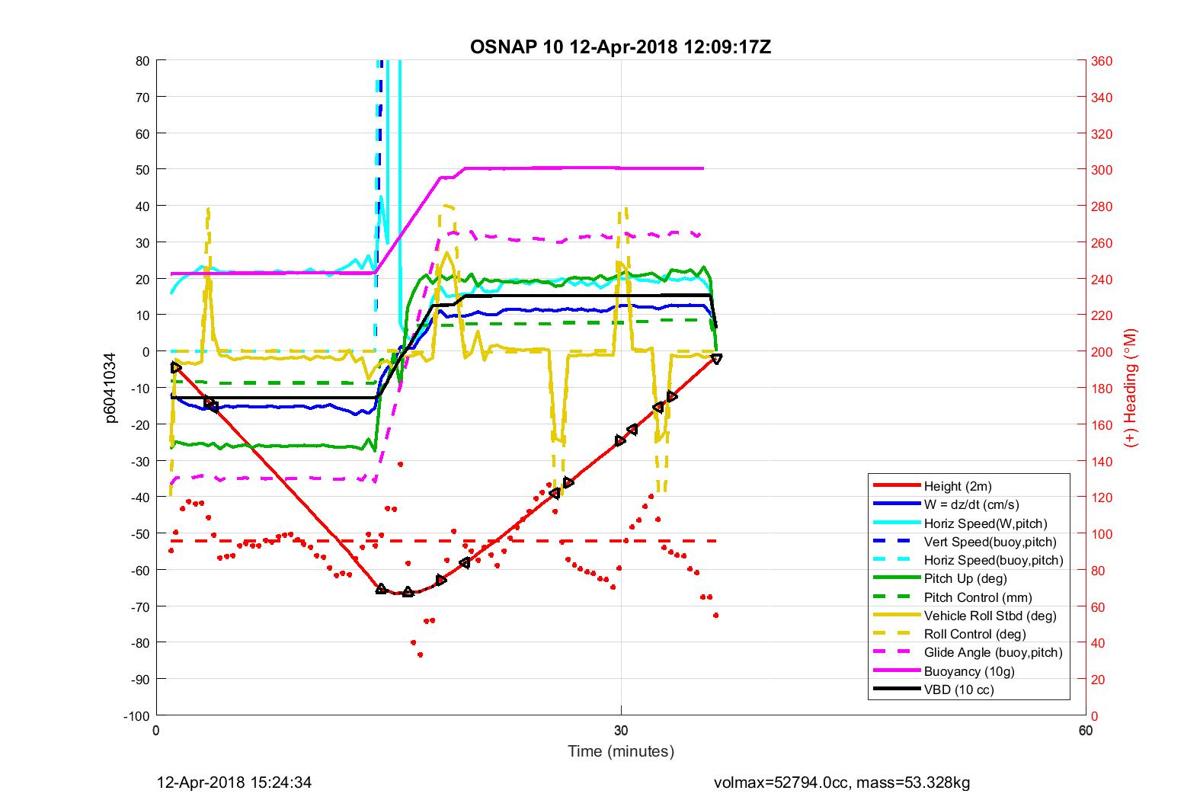Click the -100 tick label on depth axis

tap(137, 716)
